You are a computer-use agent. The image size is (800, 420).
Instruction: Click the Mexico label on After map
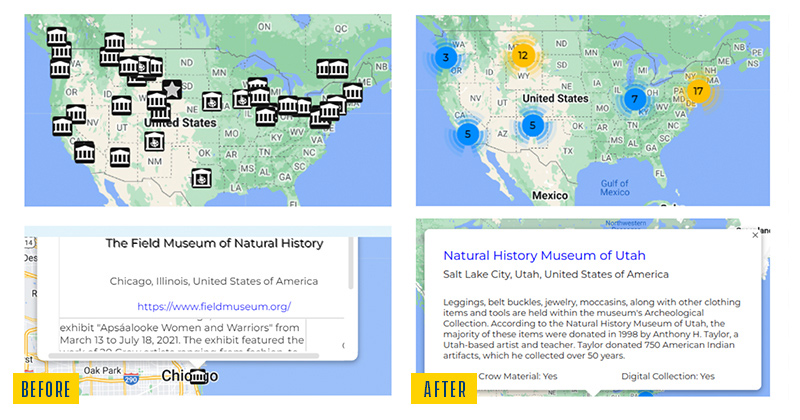549,195
